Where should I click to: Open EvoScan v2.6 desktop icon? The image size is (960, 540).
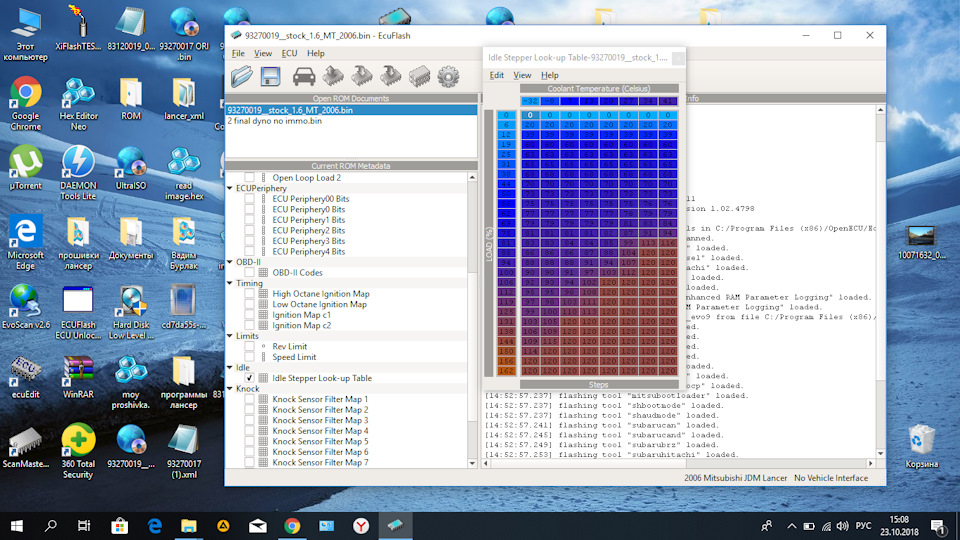26,307
